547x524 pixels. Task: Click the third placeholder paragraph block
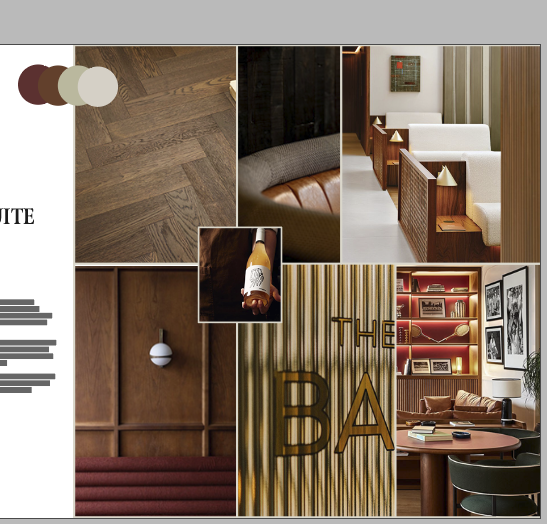tap(28, 383)
